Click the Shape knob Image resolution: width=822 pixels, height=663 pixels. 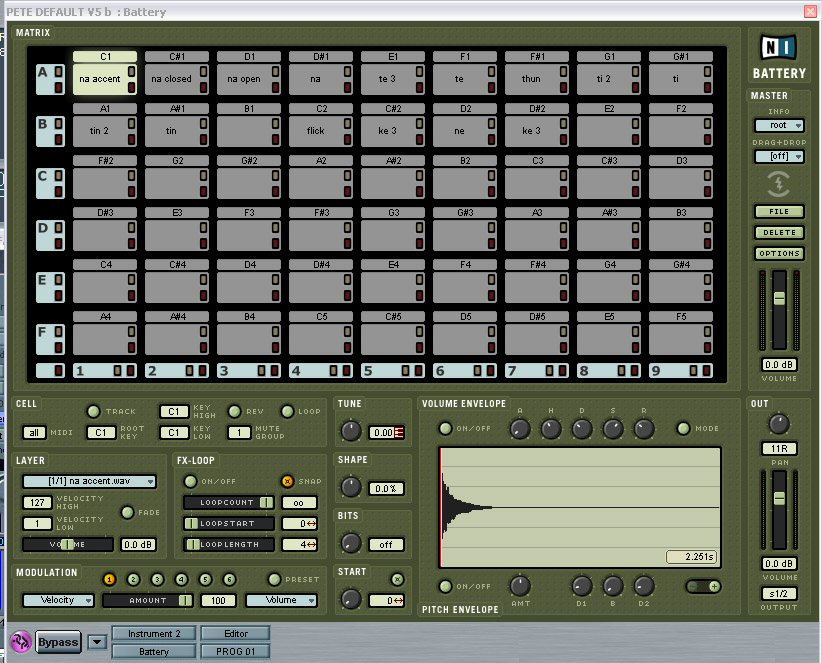(x=350, y=487)
